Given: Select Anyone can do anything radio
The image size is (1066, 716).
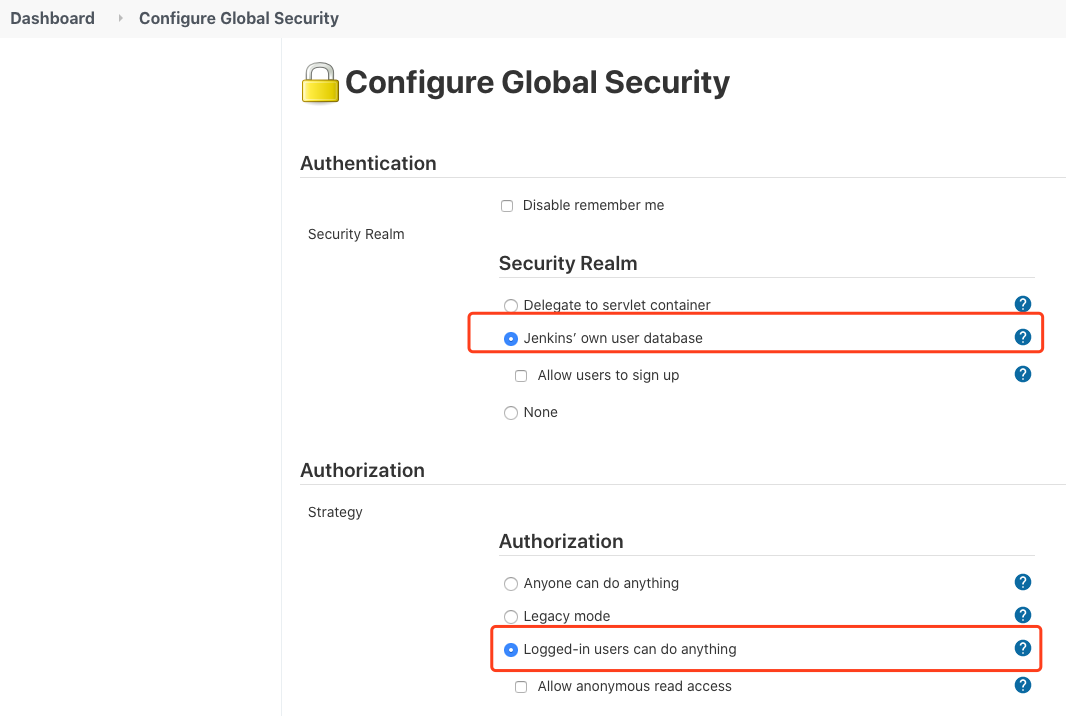Looking at the screenshot, I should (x=511, y=584).
